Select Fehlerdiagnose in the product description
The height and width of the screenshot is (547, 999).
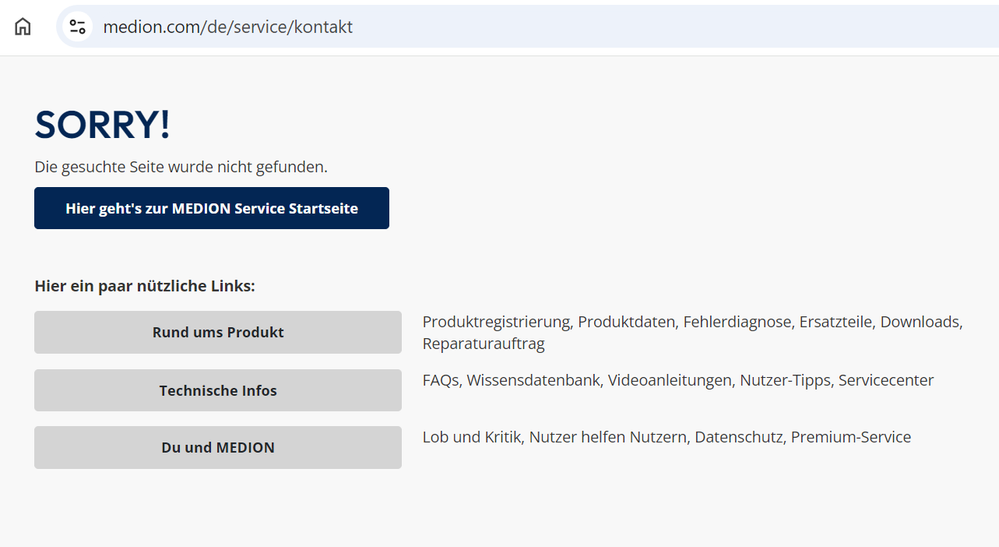coord(738,322)
